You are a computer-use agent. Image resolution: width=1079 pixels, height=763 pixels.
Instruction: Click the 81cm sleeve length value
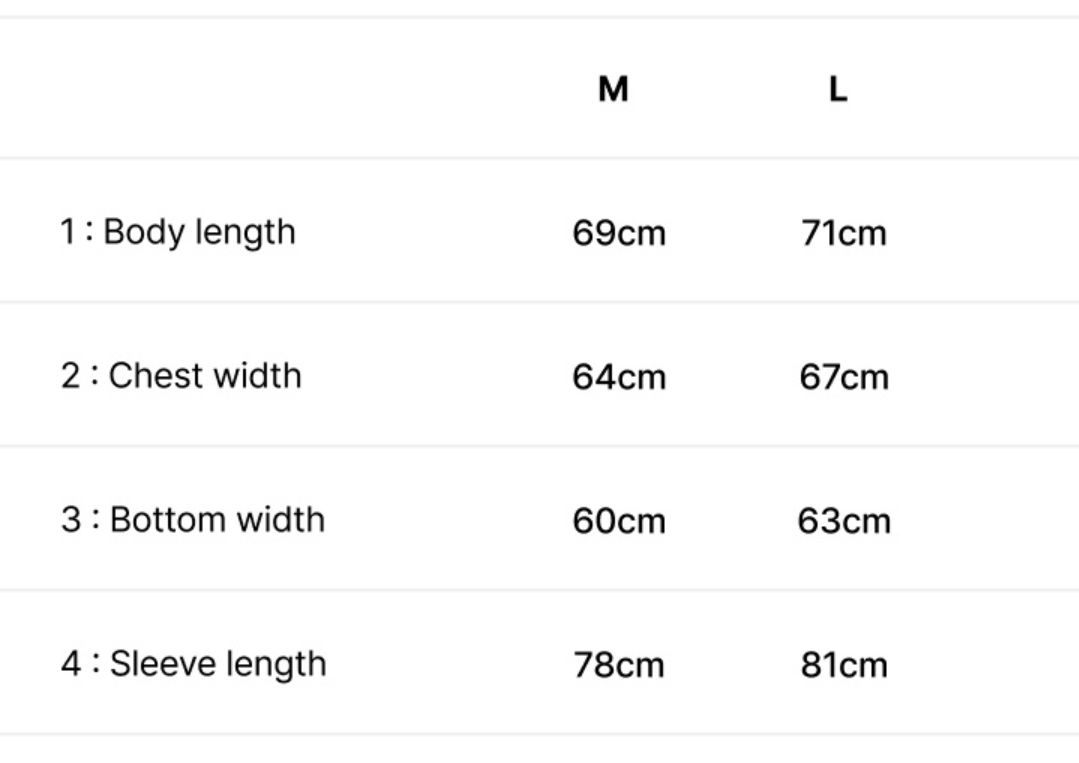click(843, 665)
